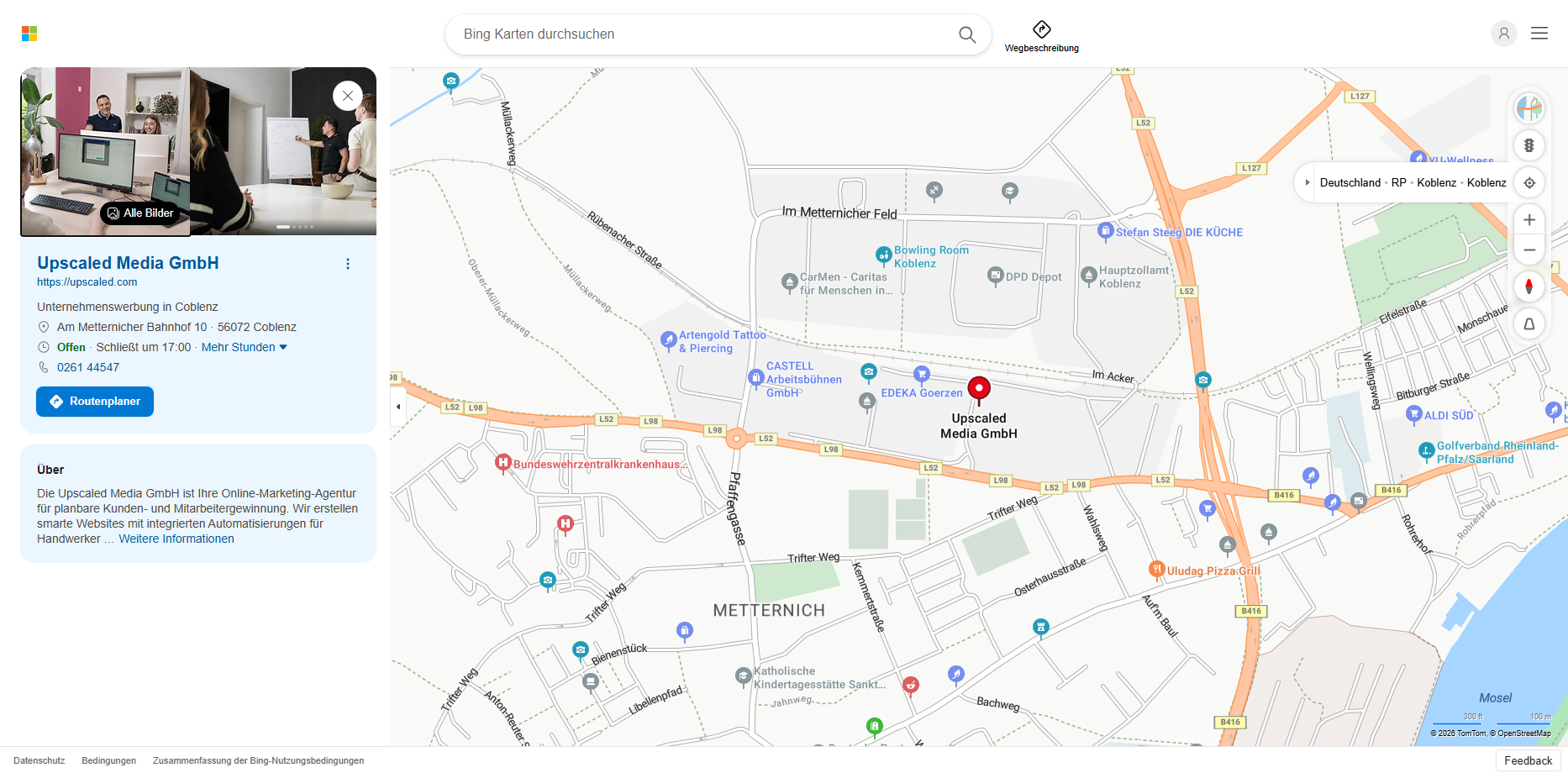Select the Hauptzollamt Koblenz marker
This screenshot has width=1568, height=773.
tap(1089, 276)
